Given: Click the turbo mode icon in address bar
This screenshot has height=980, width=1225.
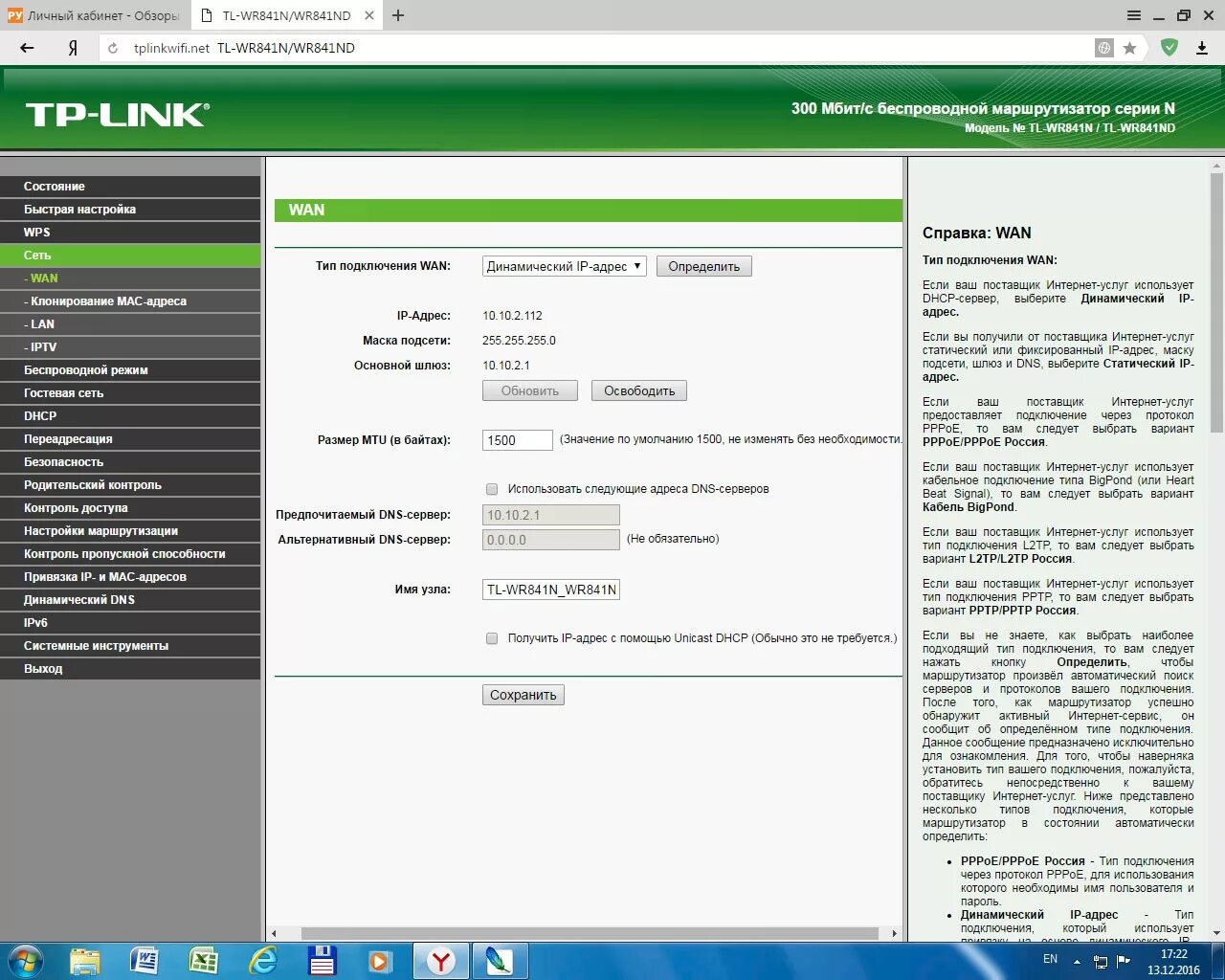Looking at the screenshot, I should click(1104, 48).
